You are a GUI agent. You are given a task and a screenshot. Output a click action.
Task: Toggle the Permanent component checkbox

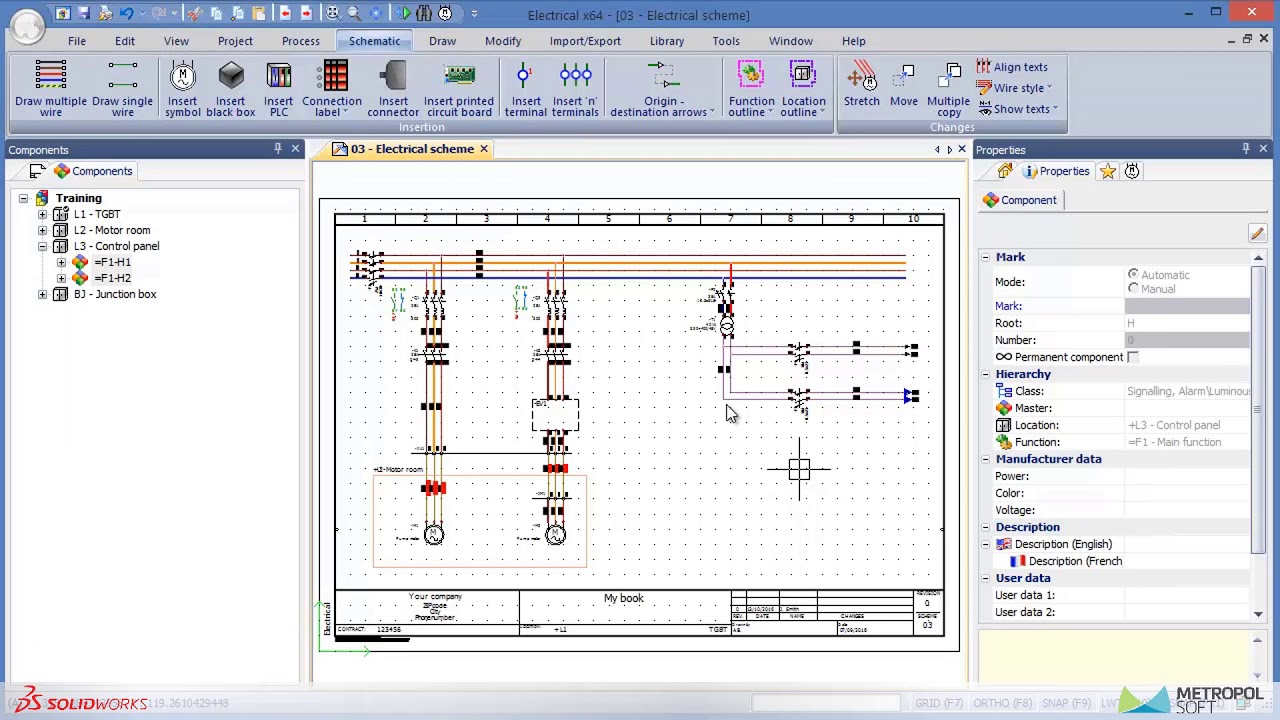[1132, 357]
